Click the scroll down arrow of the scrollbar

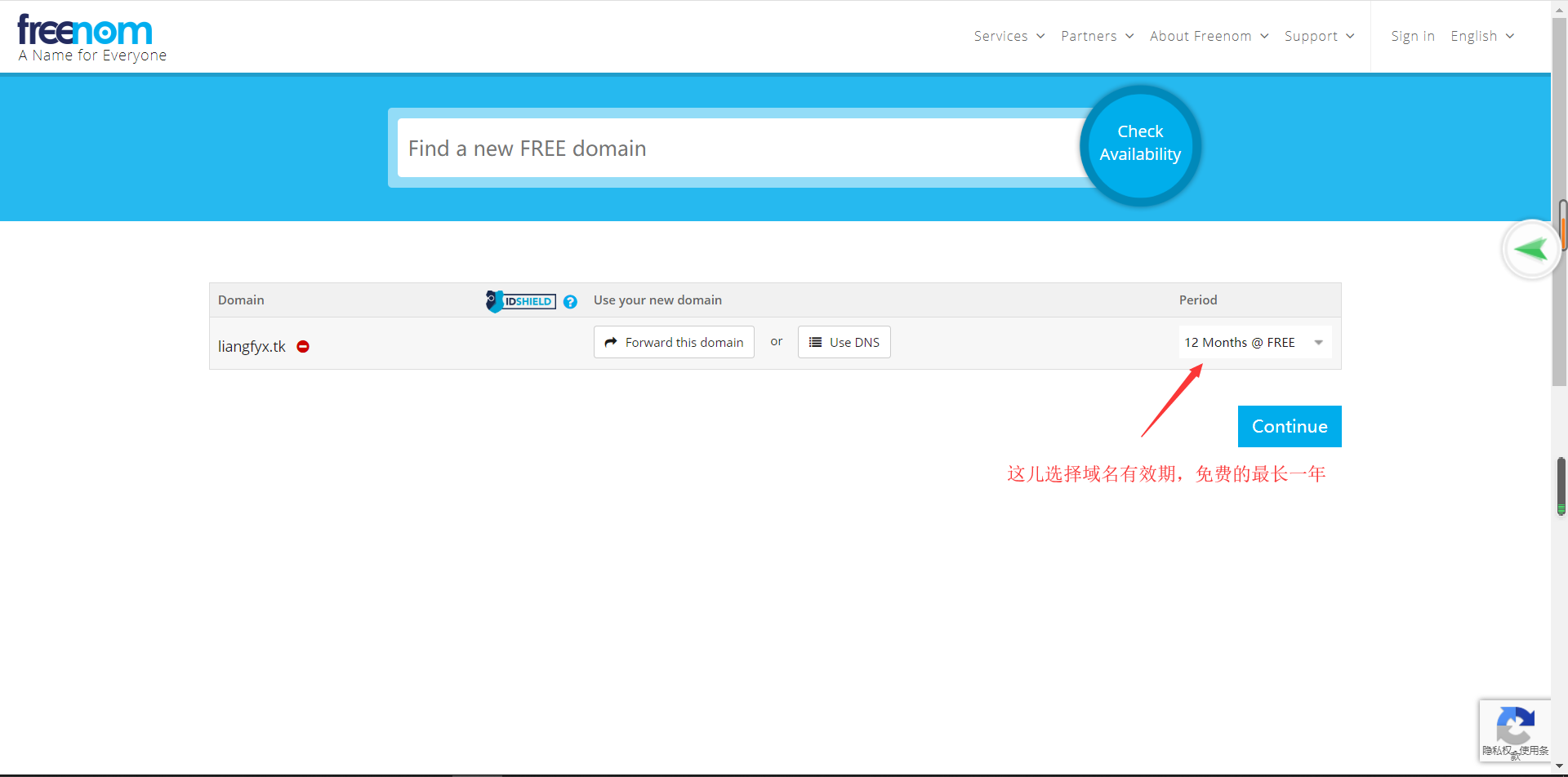(1559, 767)
